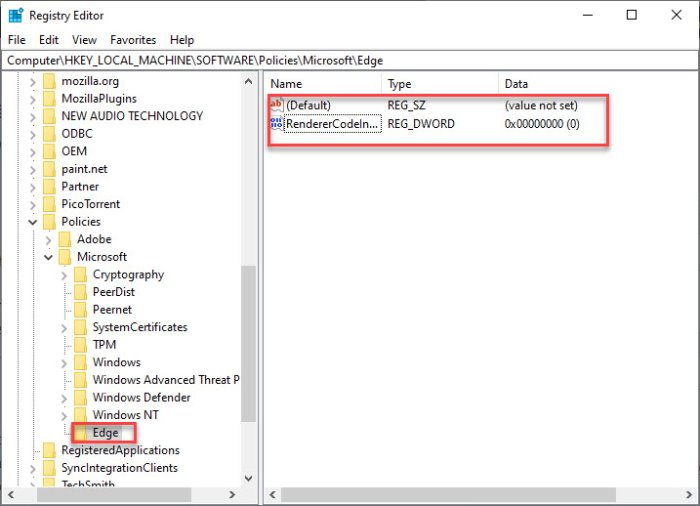Open the Favorites menu
Image resolution: width=700 pixels, height=506 pixels.
(133, 40)
